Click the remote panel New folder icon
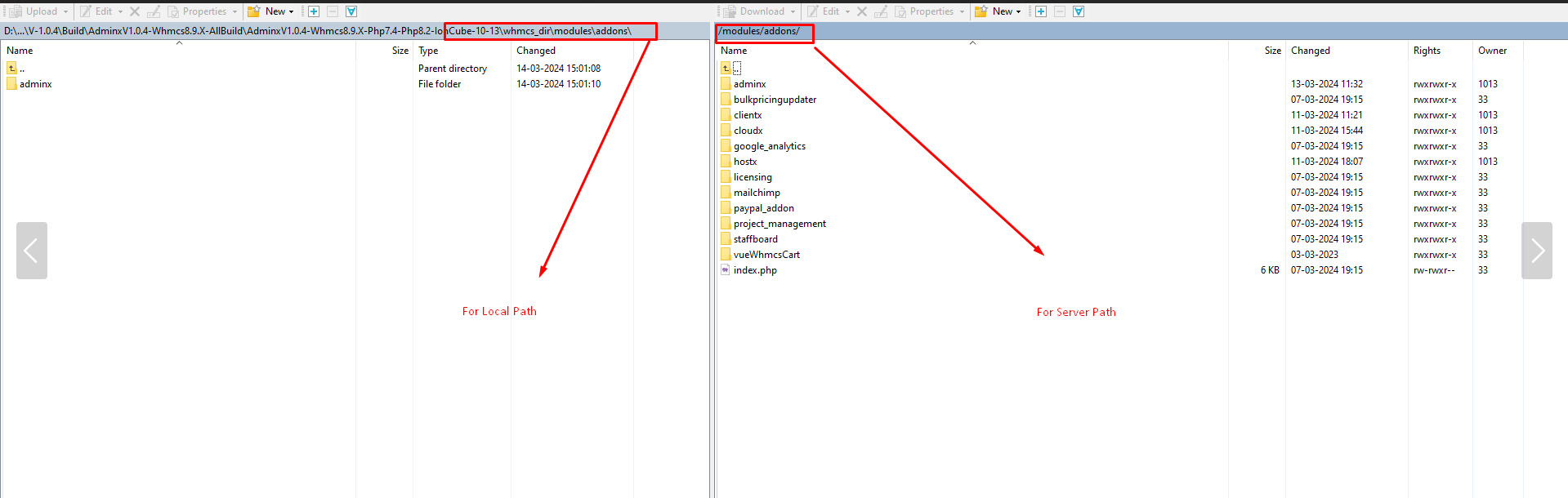The image size is (1568, 498). [981, 11]
